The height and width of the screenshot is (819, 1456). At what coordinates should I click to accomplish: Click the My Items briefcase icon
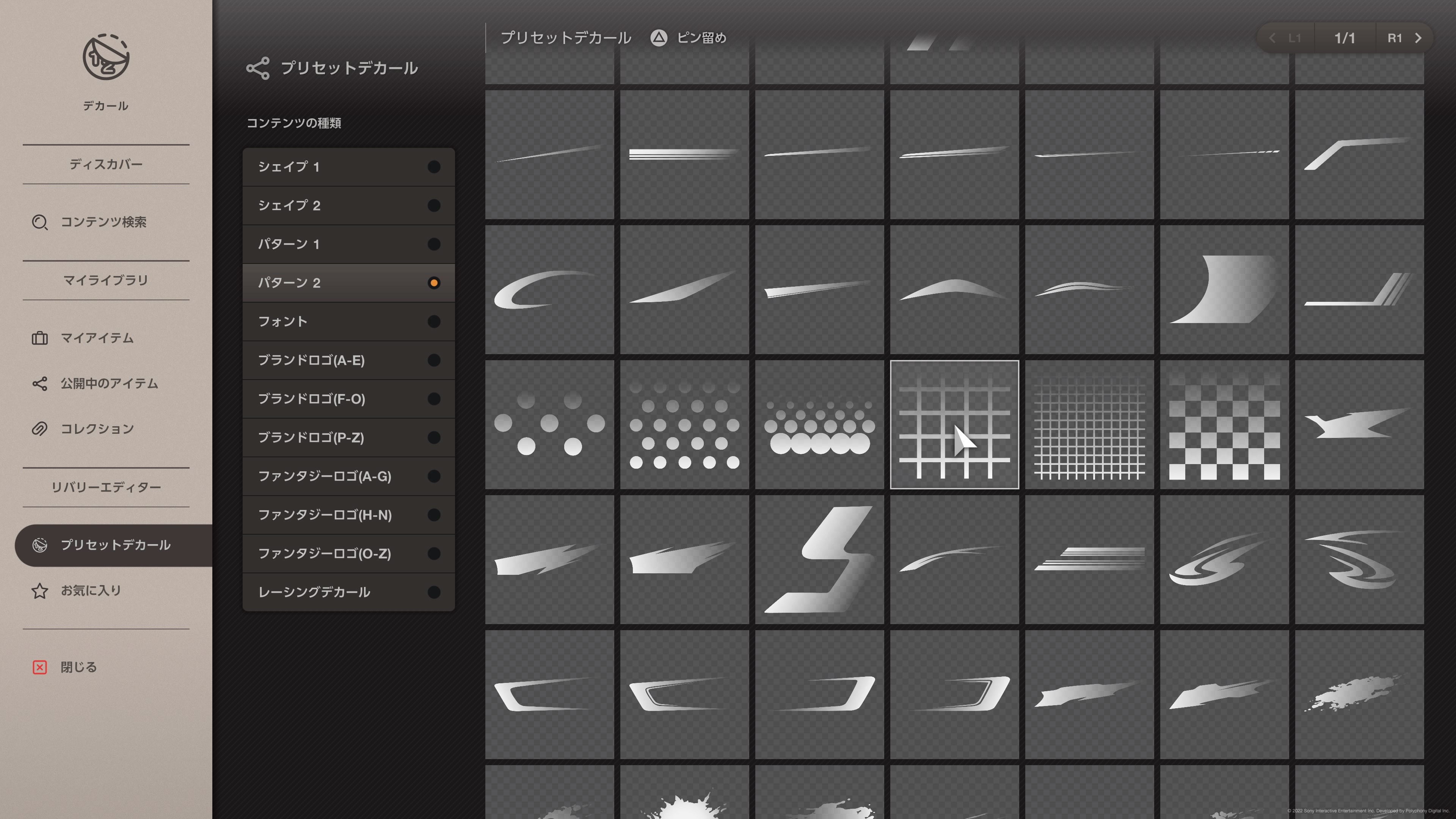tap(39, 338)
